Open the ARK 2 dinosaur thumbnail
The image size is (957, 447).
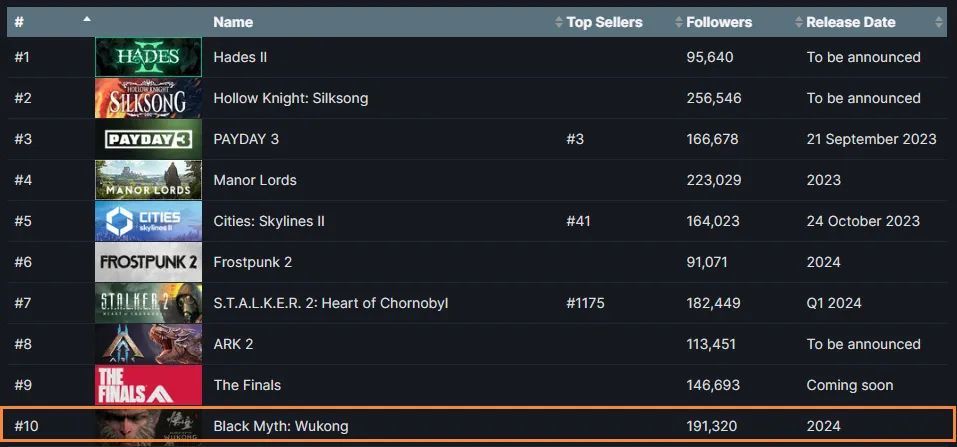pyautogui.click(x=148, y=344)
